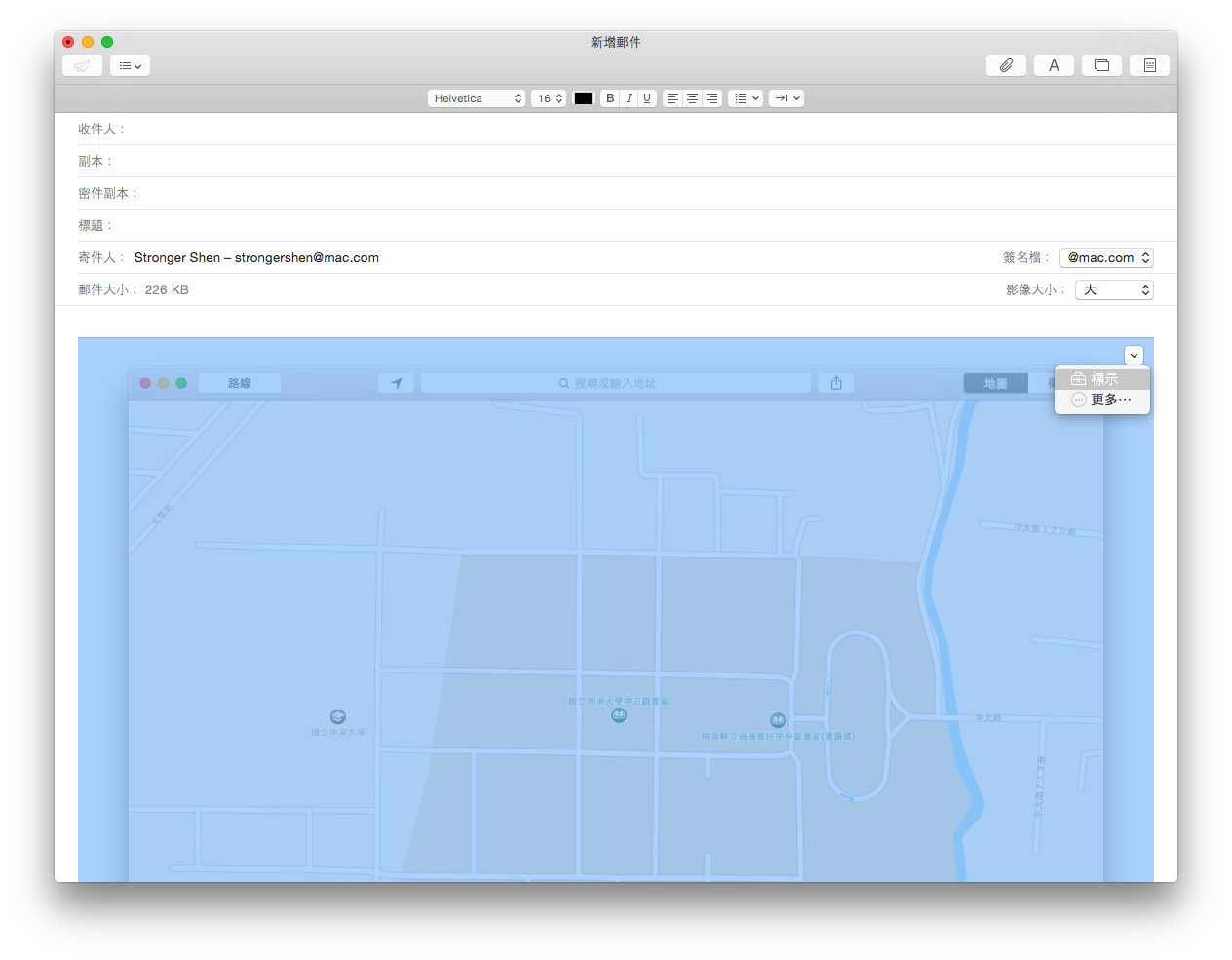Align text to the left

pyautogui.click(x=673, y=98)
